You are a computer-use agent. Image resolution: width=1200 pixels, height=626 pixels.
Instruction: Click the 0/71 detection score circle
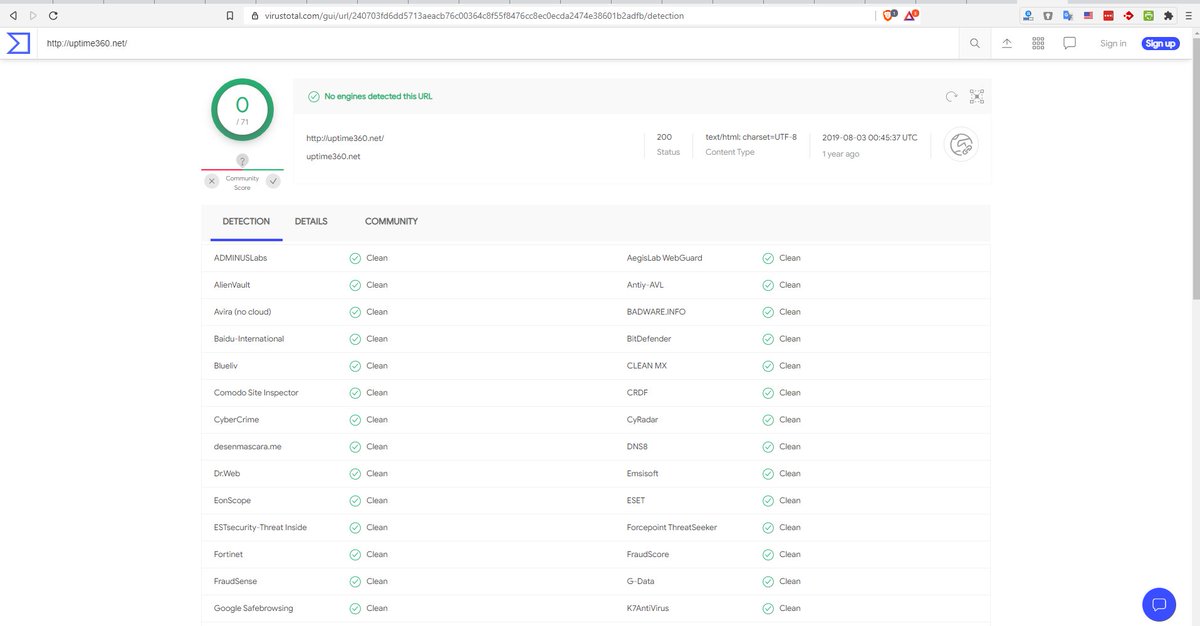(x=242, y=109)
